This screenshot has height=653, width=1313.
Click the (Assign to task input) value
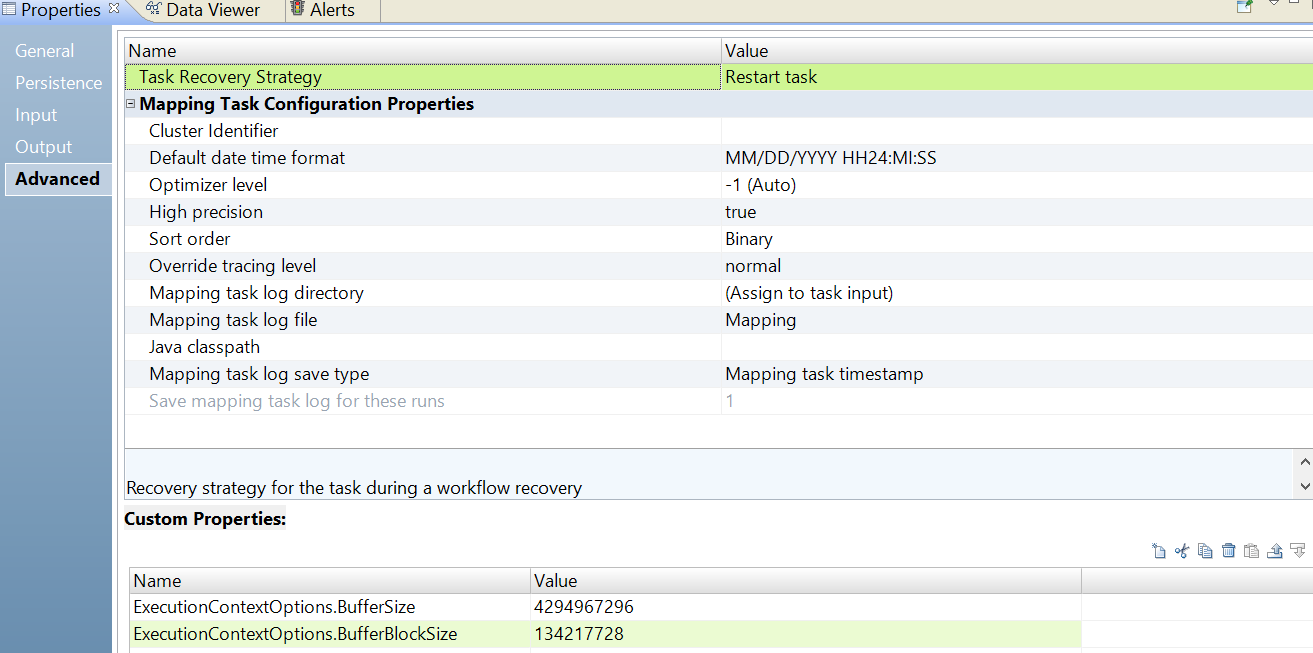[1017, 293]
